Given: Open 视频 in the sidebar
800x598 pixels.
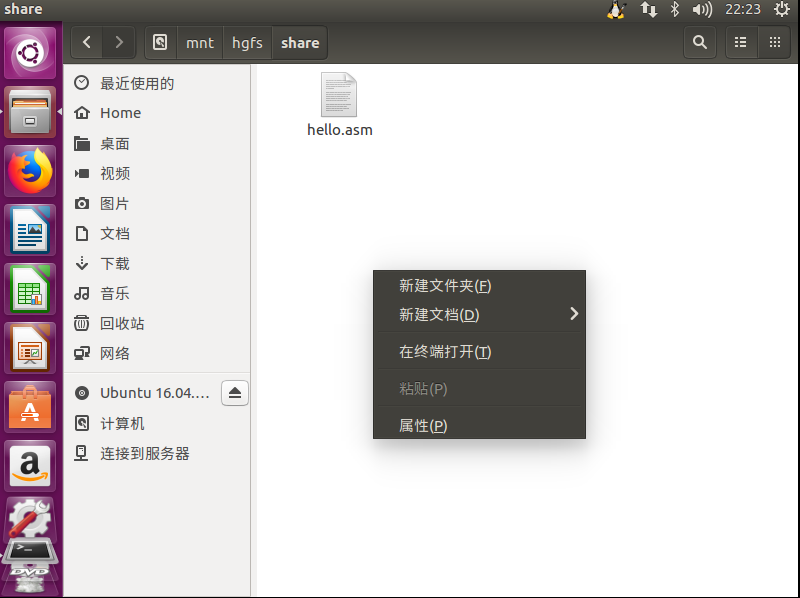Looking at the screenshot, I should coord(157,173).
